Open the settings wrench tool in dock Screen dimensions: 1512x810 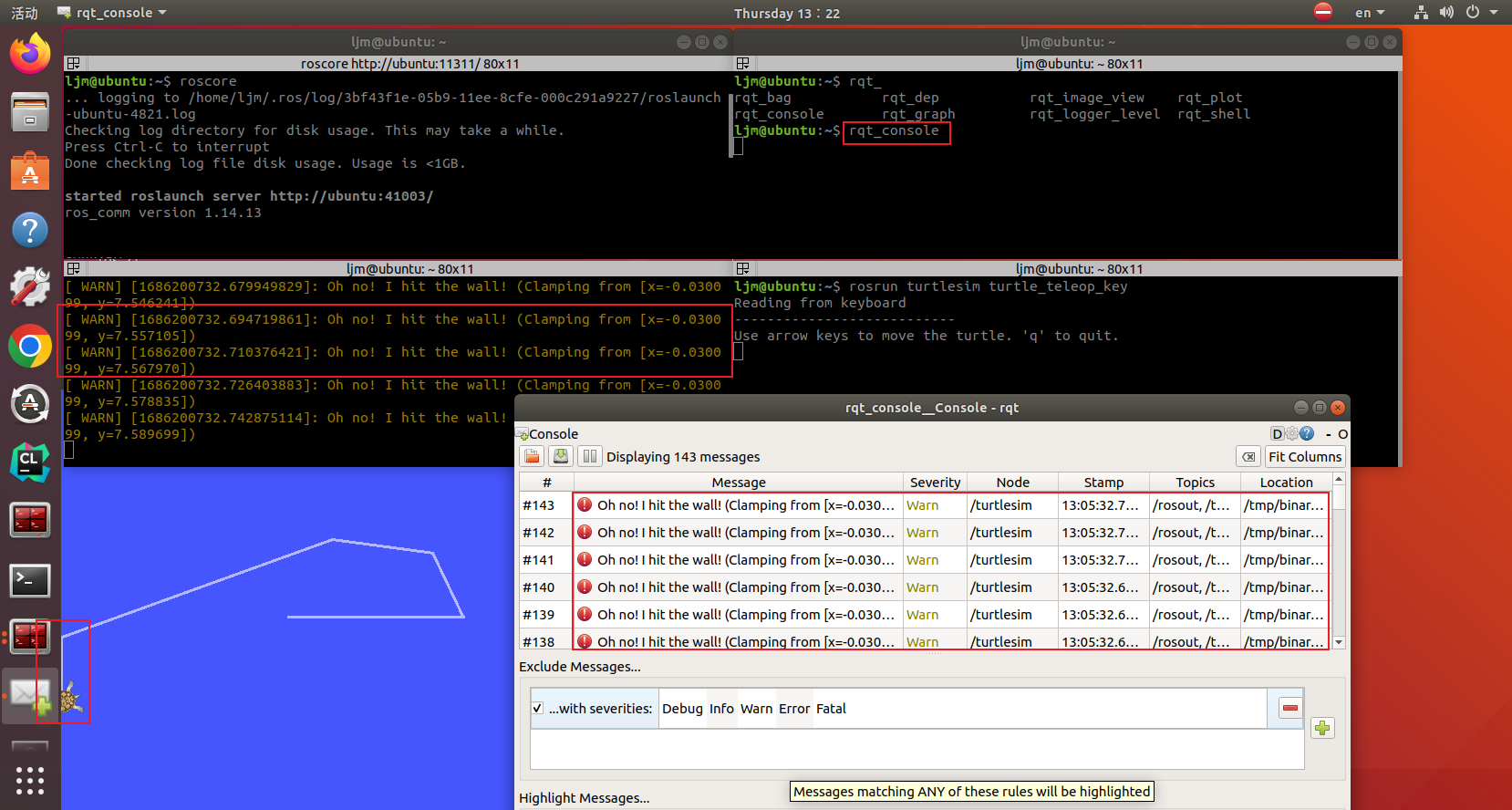[30, 287]
